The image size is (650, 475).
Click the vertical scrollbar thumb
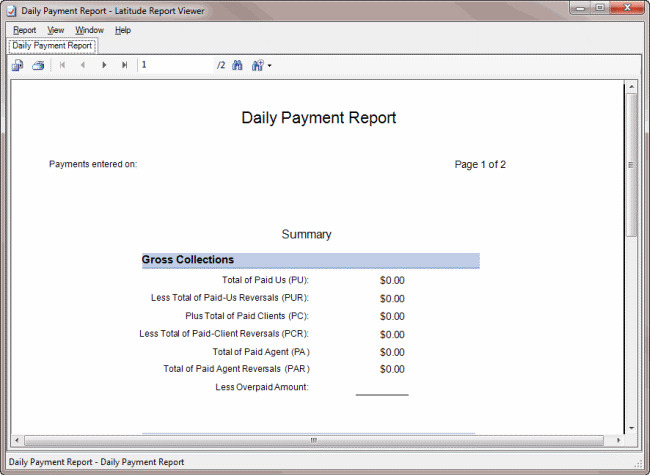[x=631, y=165]
